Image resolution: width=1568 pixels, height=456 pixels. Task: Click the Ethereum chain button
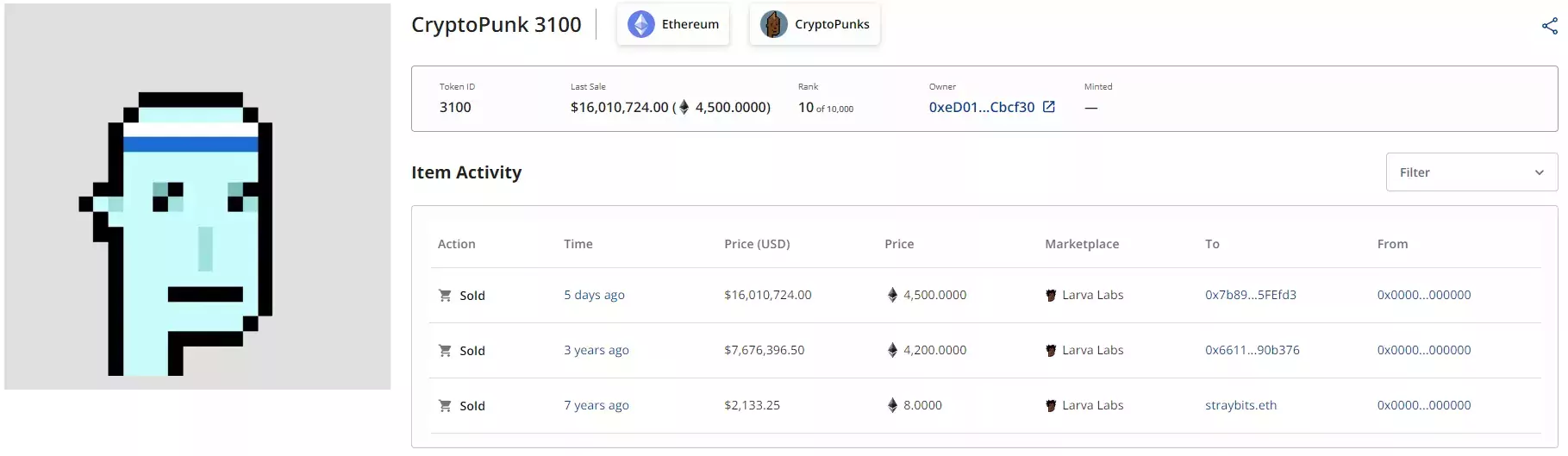[x=673, y=24]
